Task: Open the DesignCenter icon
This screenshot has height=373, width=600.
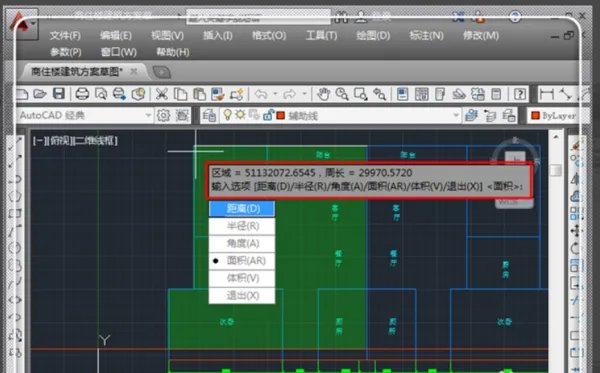Action: coord(421,94)
